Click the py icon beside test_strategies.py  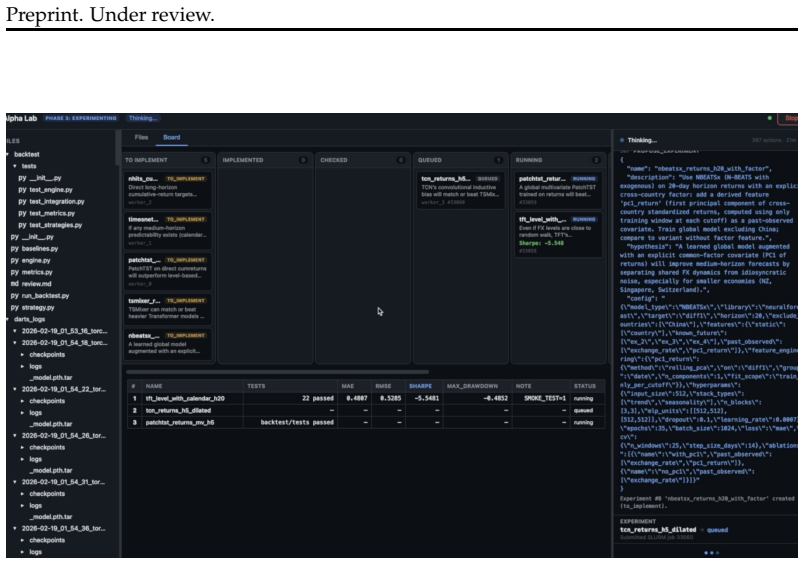[22, 225]
